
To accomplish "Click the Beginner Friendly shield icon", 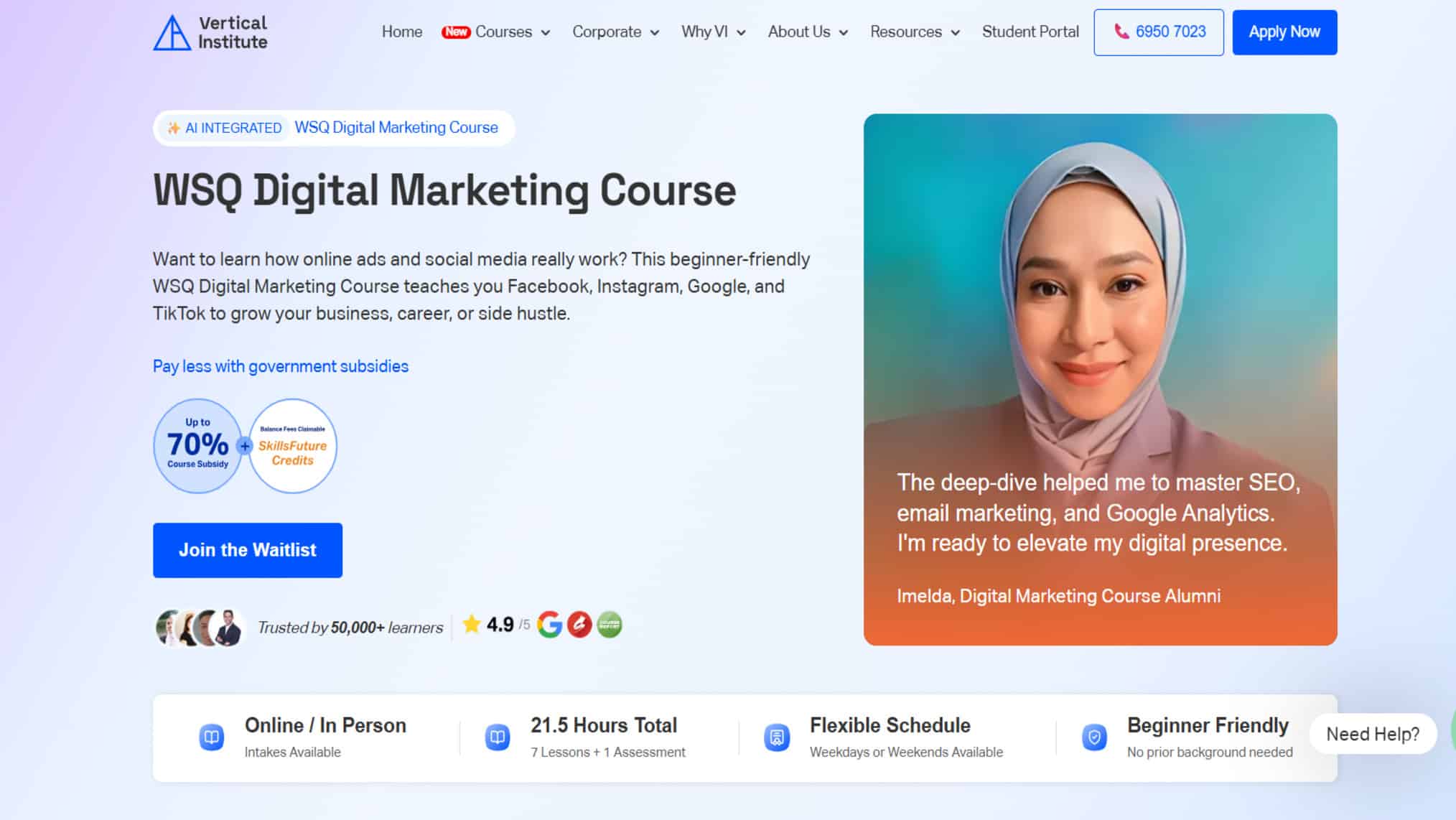I will click(1094, 737).
